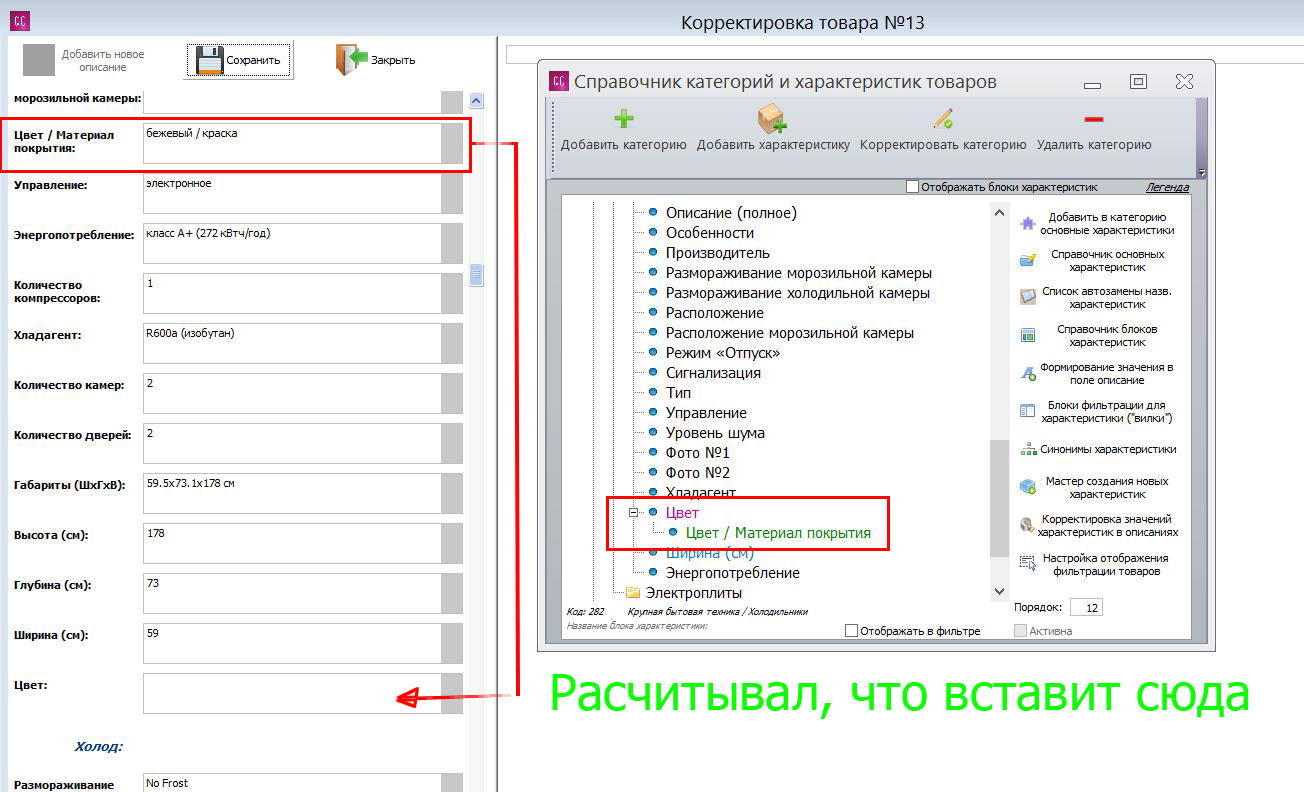The height and width of the screenshot is (792, 1304).
Task: Select 'Фото №2' item
Action: click(698, 473)
